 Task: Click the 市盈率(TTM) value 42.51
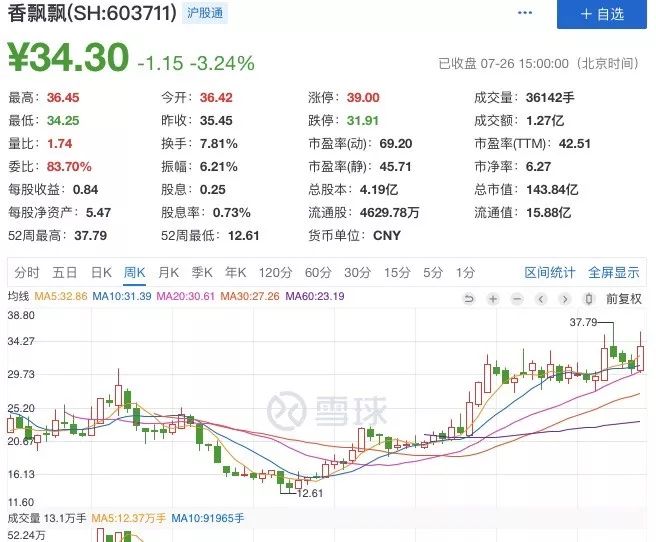[575, 144]
